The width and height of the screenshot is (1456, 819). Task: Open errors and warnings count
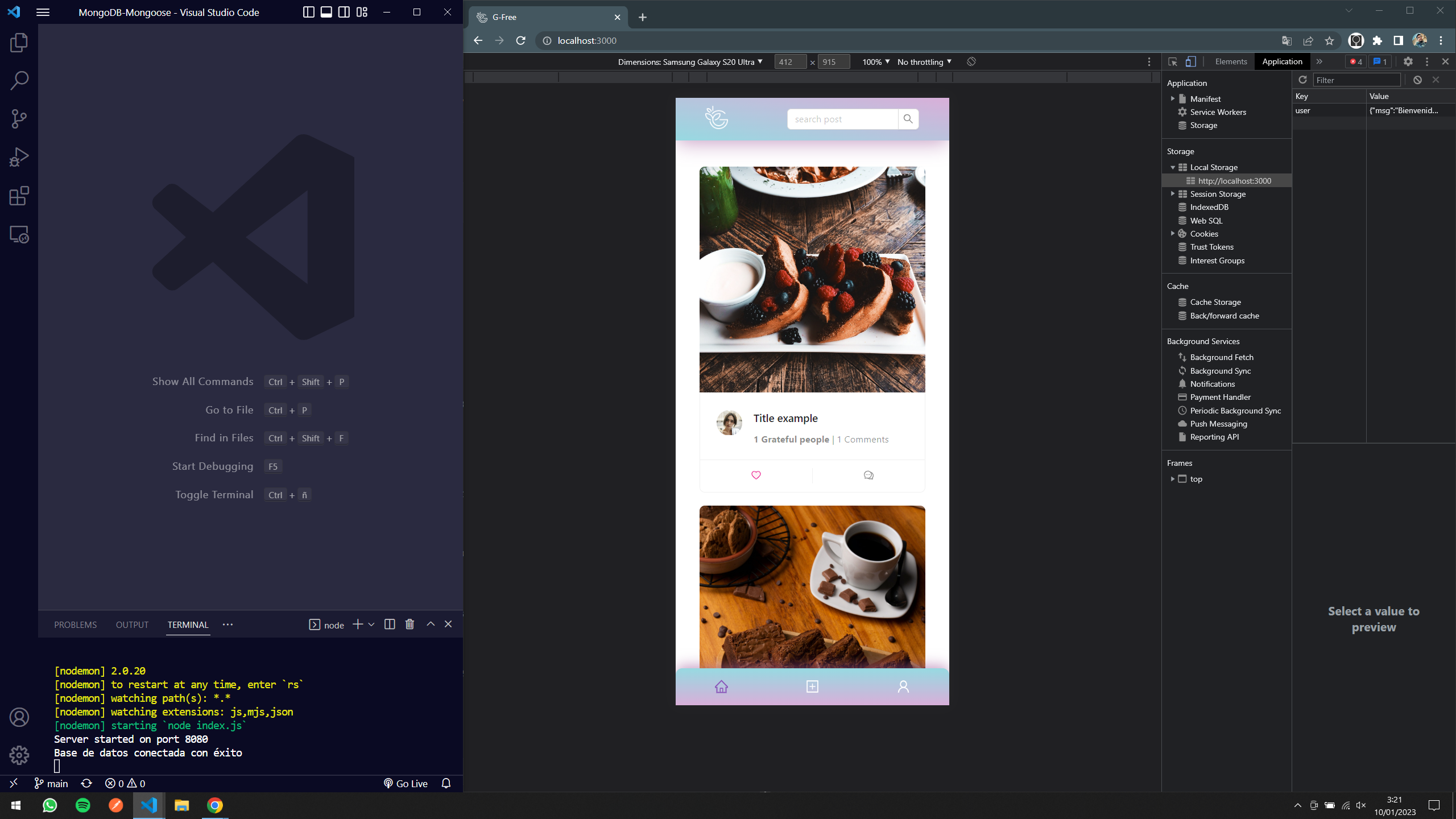tap(125, 784)
